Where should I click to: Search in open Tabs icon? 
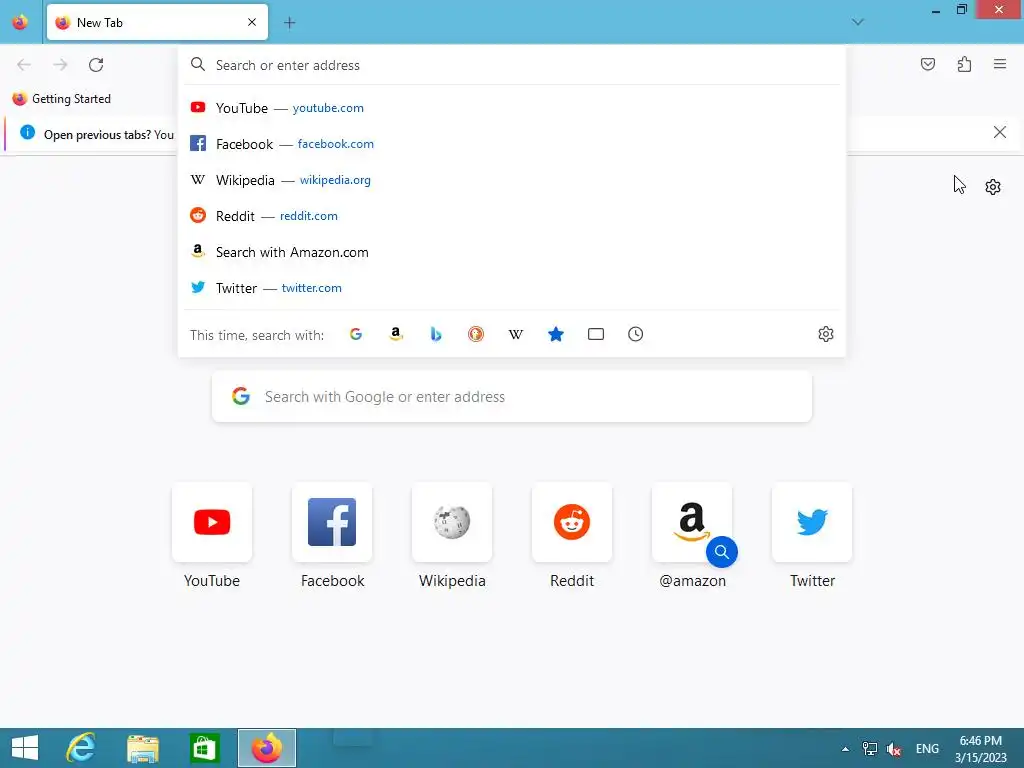click(596, 334)
